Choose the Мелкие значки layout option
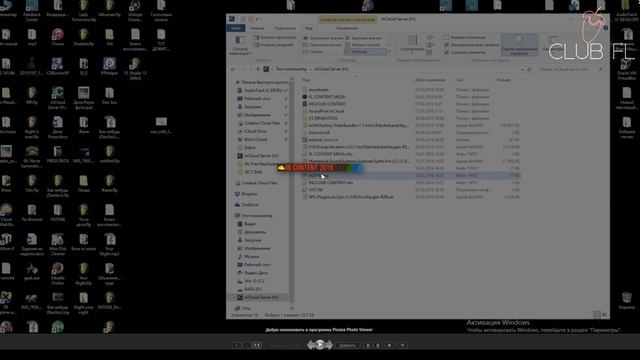Screen dimensions: 640x360 [x=362, y=45]
